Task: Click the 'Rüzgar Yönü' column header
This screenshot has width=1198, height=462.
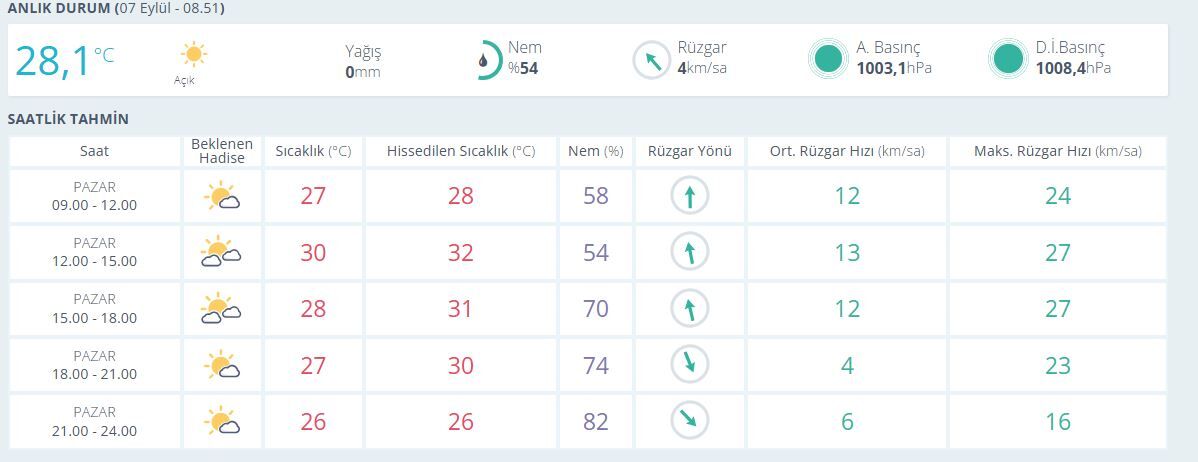Action: 690,151
